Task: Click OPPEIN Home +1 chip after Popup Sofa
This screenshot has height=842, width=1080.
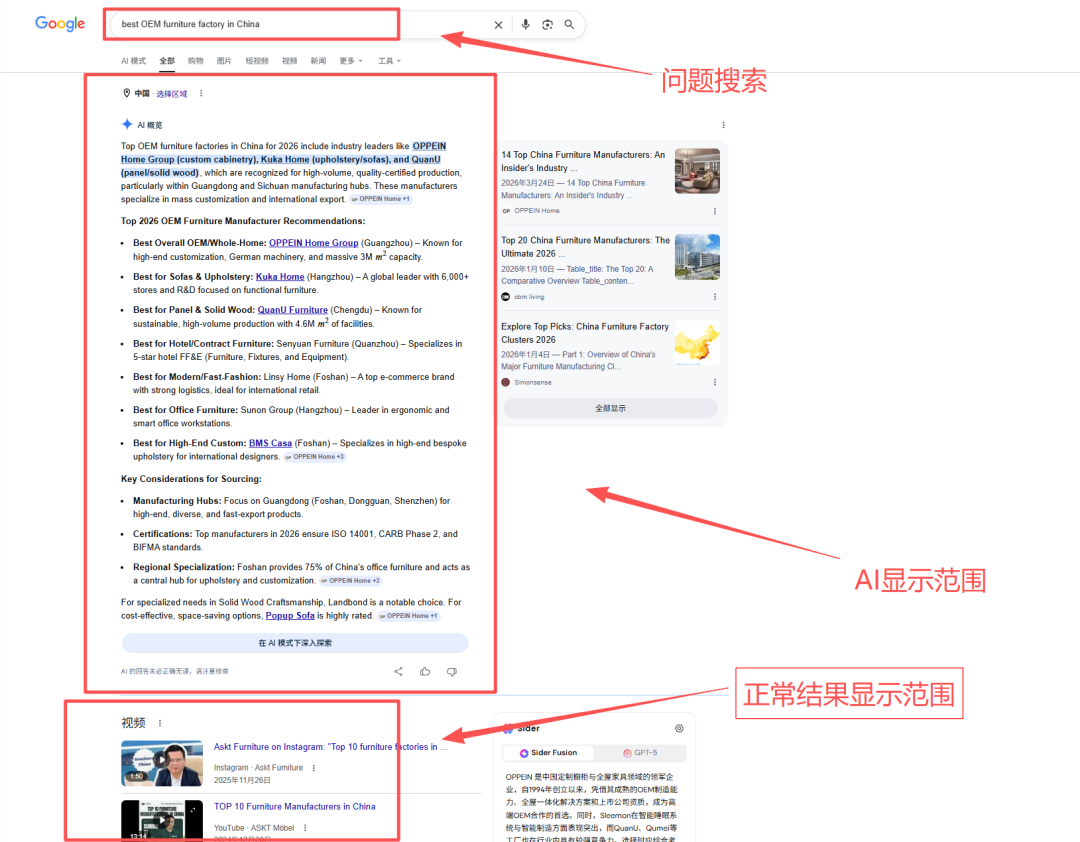Action: pyautogui.click(x=408, y=616)
